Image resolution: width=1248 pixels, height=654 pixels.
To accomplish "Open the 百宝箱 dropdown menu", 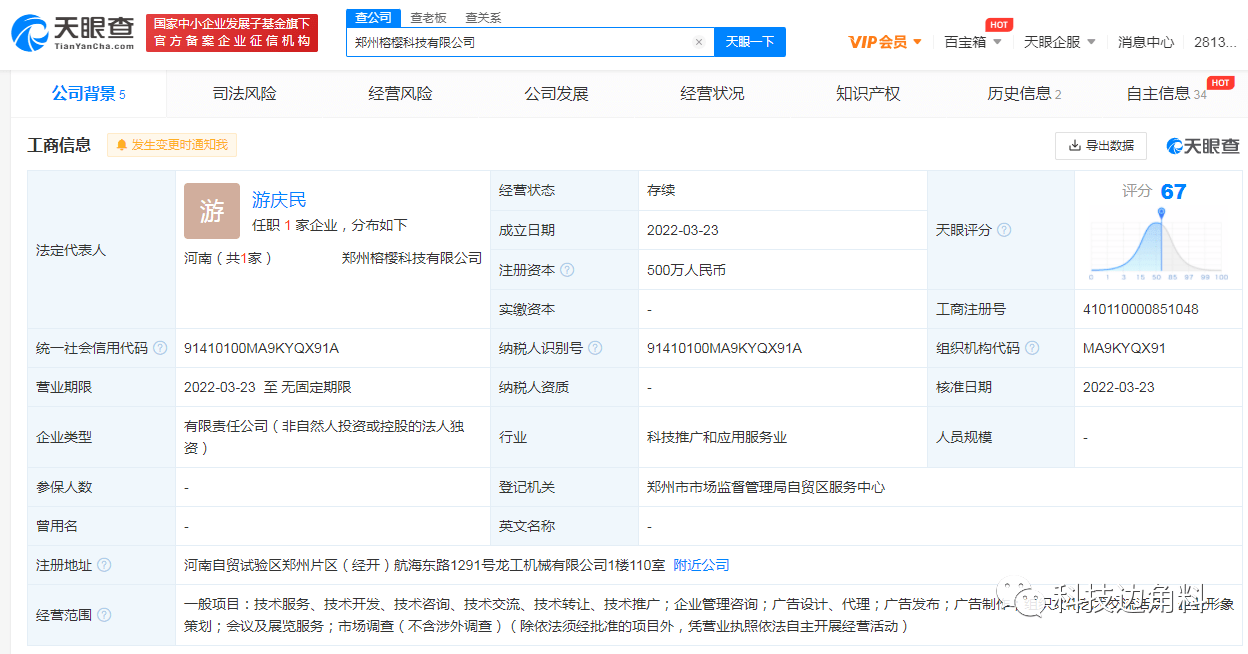I will pyautogui.click(x=973, y=42).
